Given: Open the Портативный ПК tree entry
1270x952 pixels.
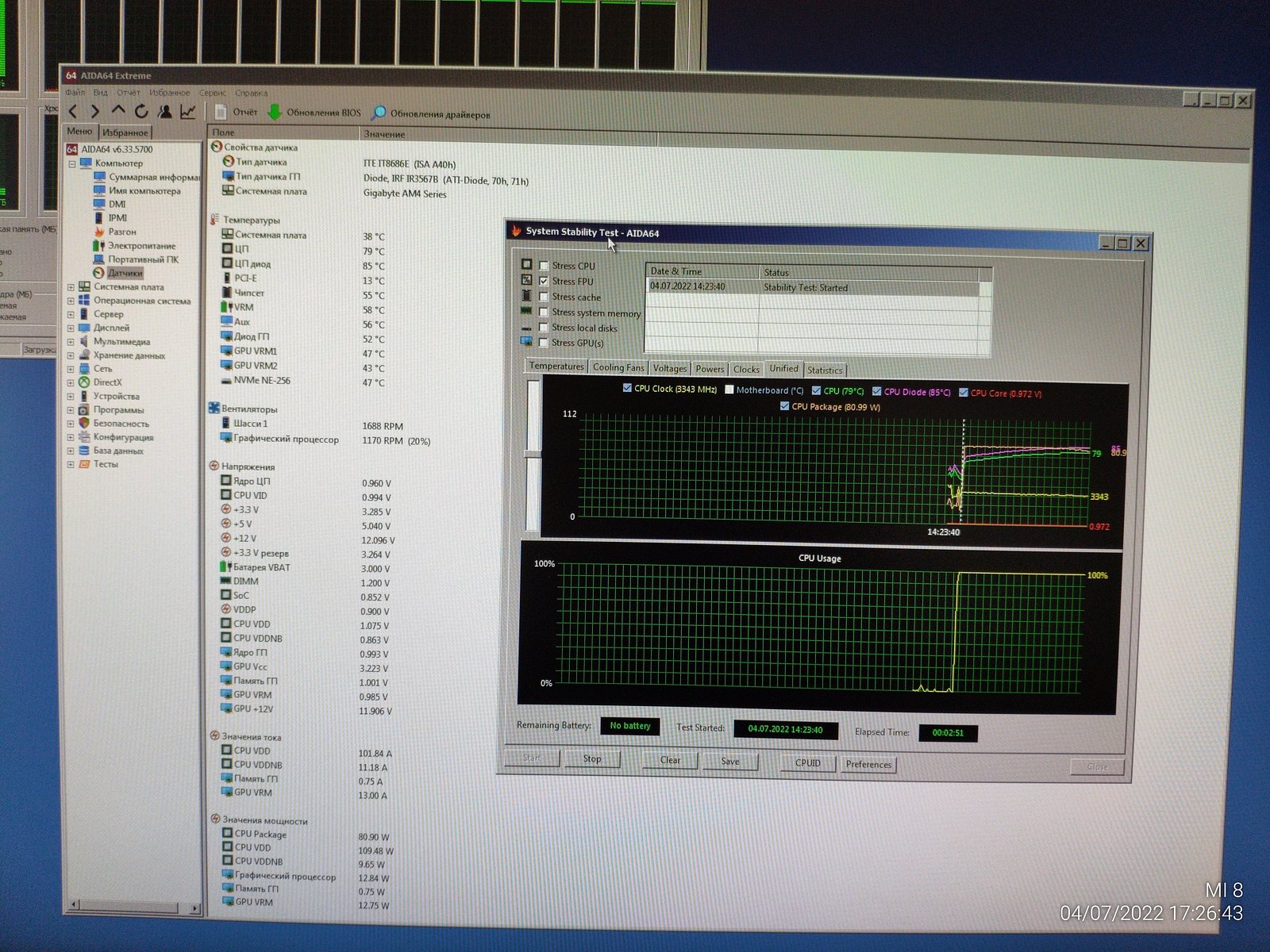Looking at the screenshot, I should tap(136, 259).
